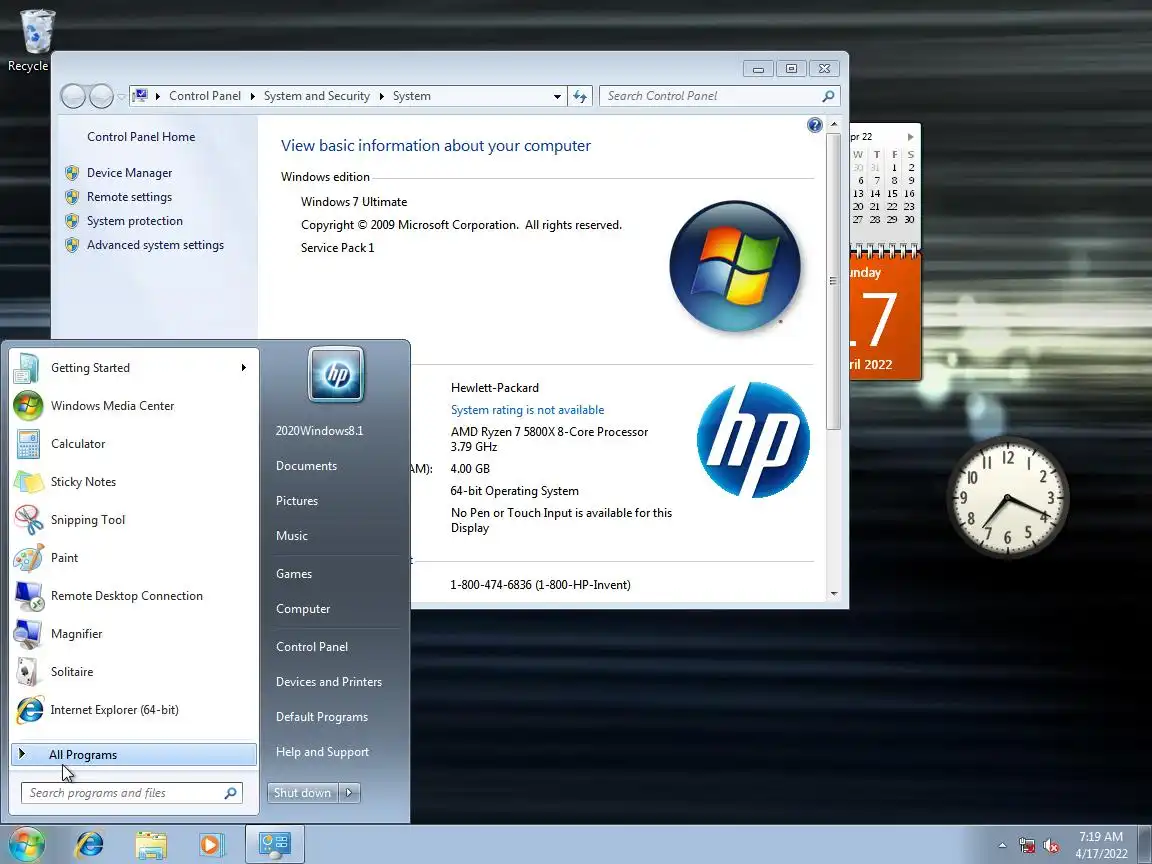Viewport: 1152px width, 864px height.
Task: Go to next month on calendar gadget
Action: click(x=910, y=137)
